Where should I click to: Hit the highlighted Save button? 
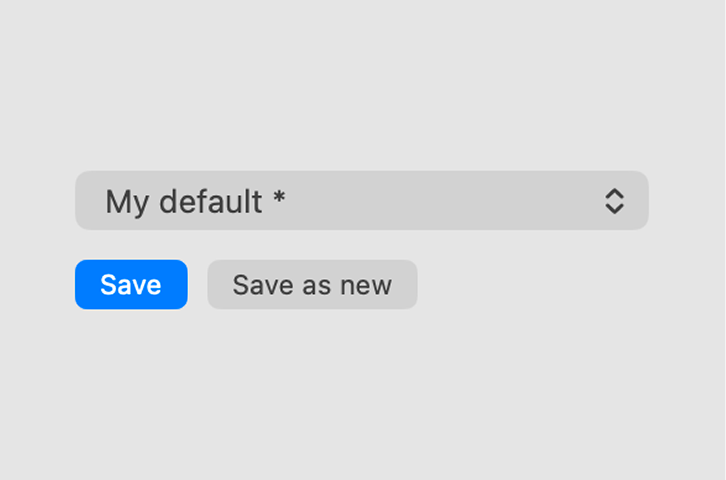point(131,285)
